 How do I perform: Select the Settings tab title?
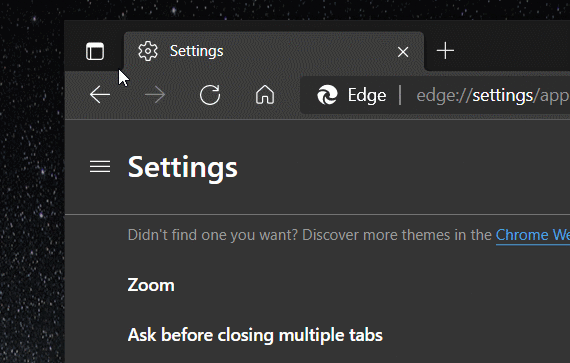click(x=196, y=51)
